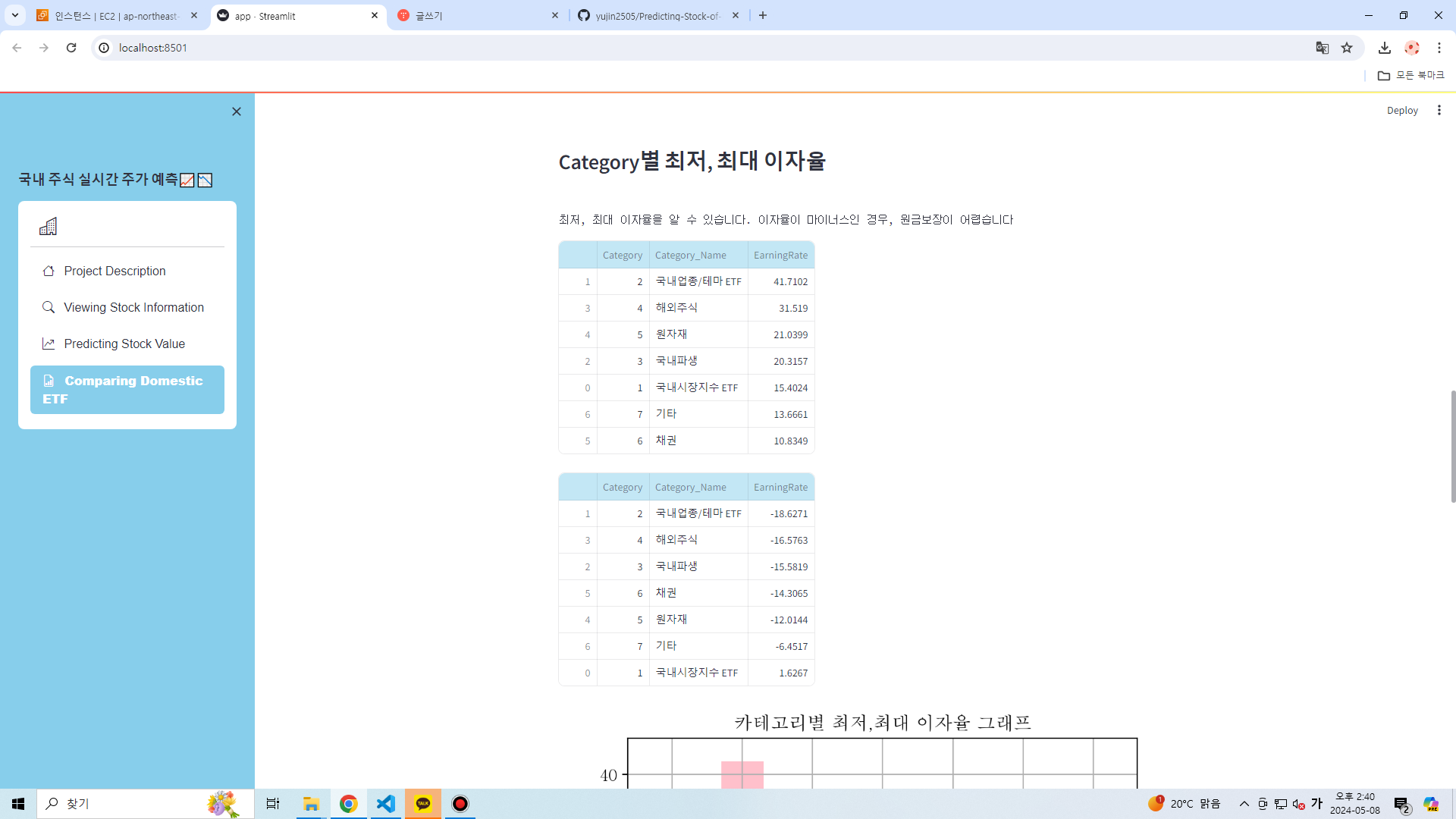
Task: Reload the localhost page
Action: (71, 48)
